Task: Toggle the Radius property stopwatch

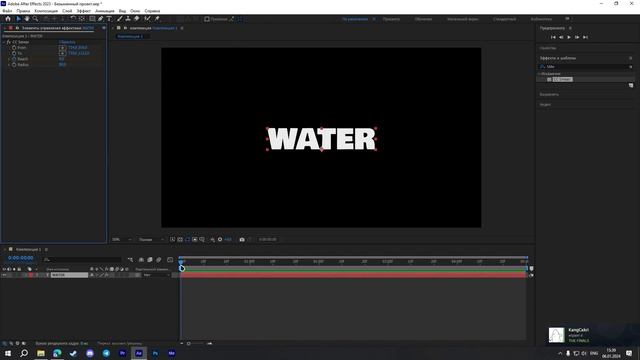Action: point(14,65)
